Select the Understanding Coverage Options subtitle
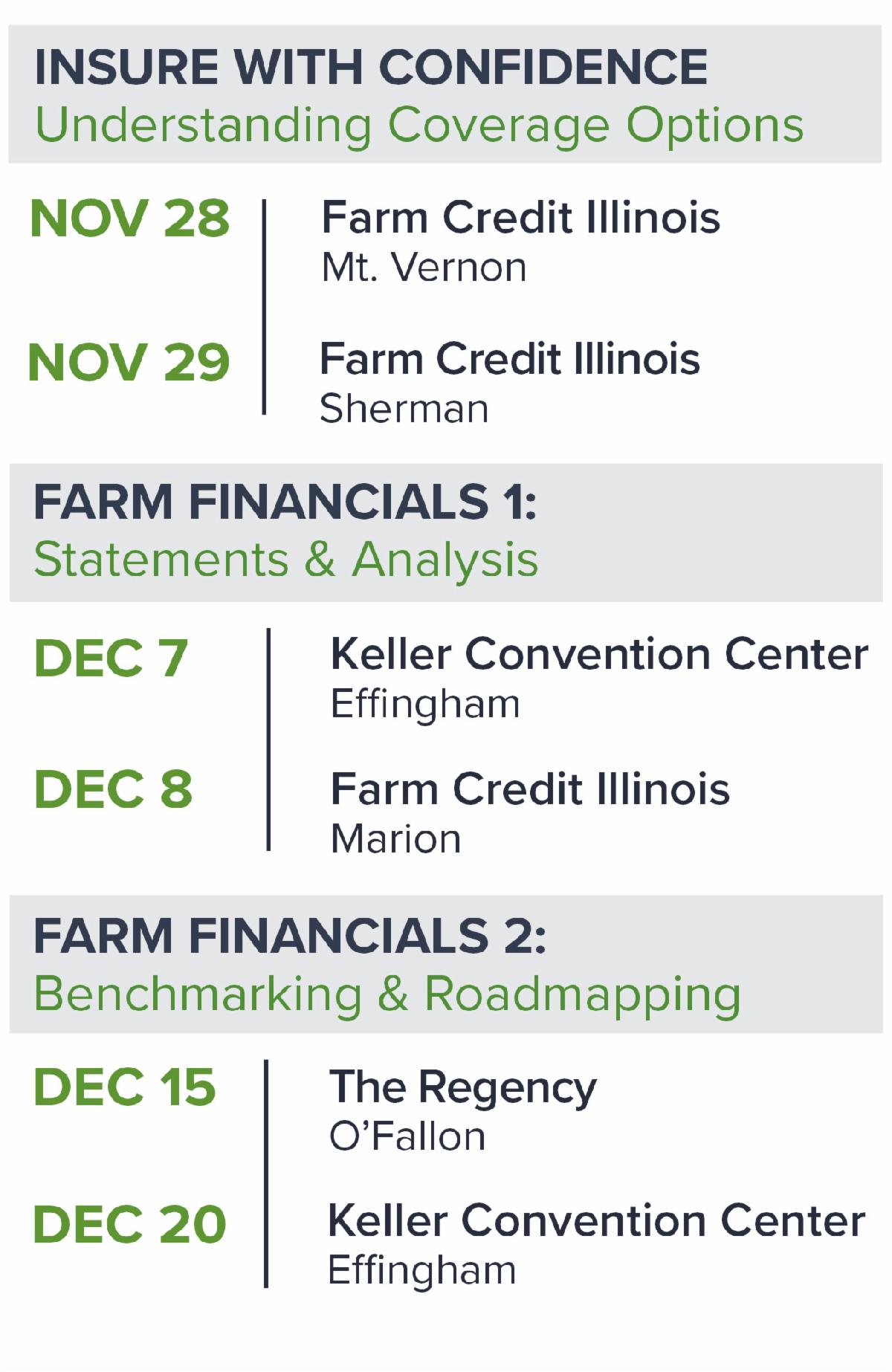Image resolution: width=892 pixels, height=1372 pixels. click(419, 125)
